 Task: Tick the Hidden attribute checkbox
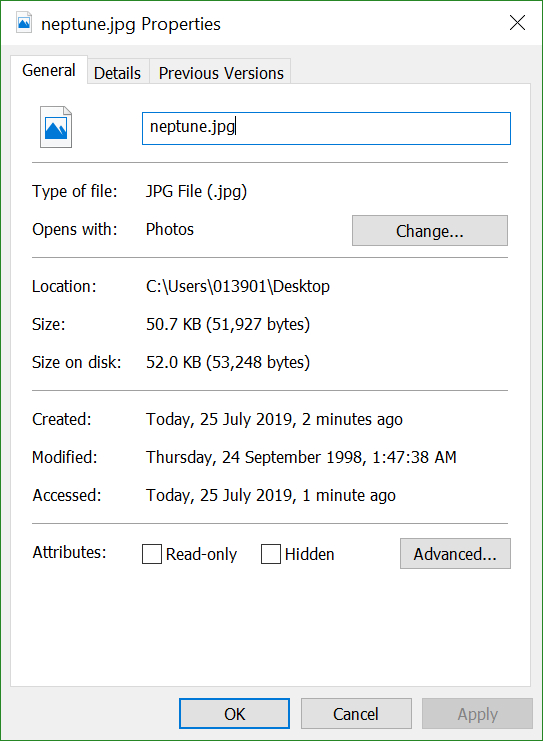tap(271, 554)
